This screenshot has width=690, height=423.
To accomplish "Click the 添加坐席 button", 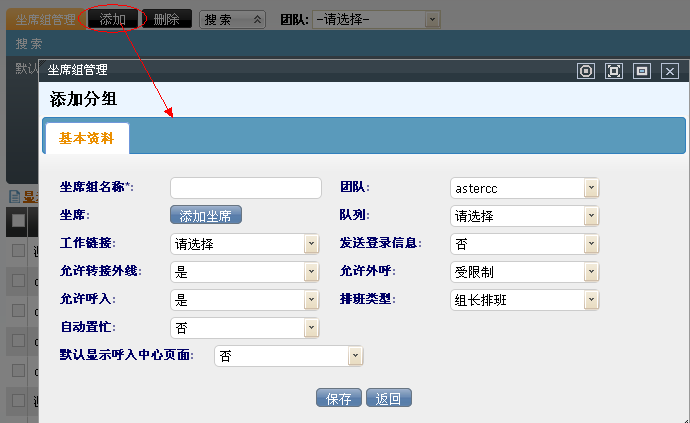I will pos(206,216).
